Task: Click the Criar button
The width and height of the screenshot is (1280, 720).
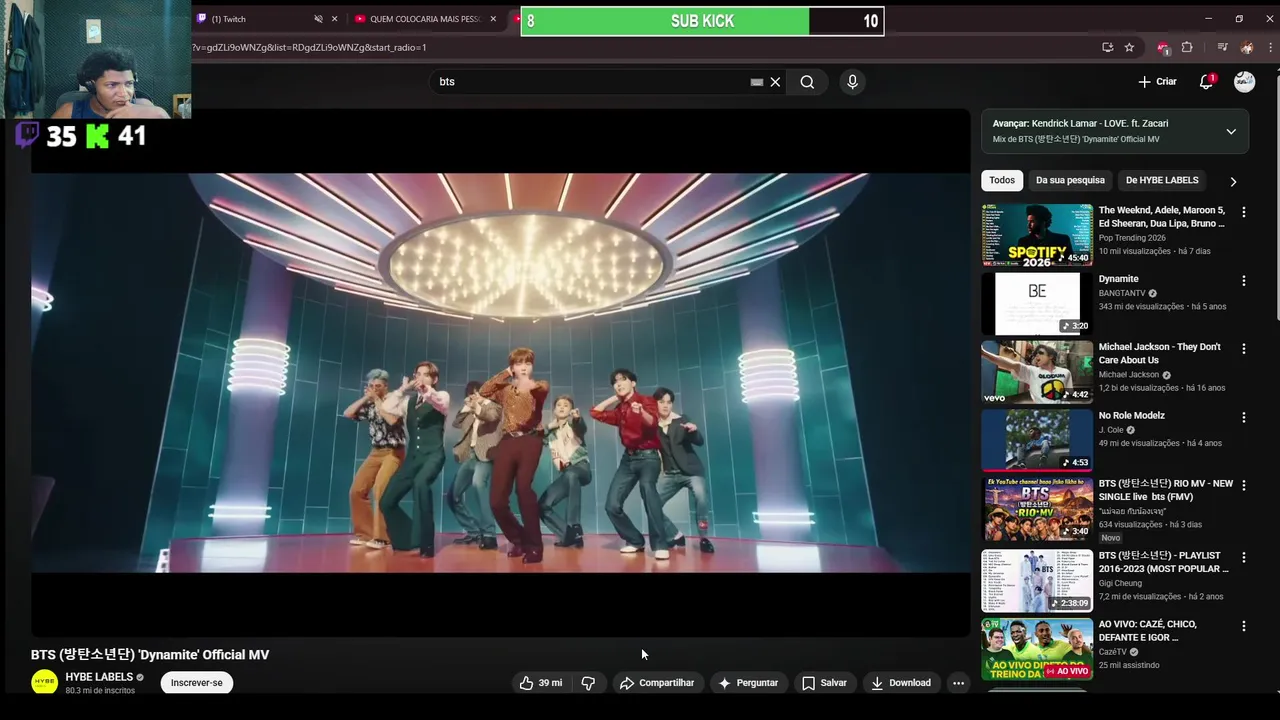Action: click(1158, 82)
